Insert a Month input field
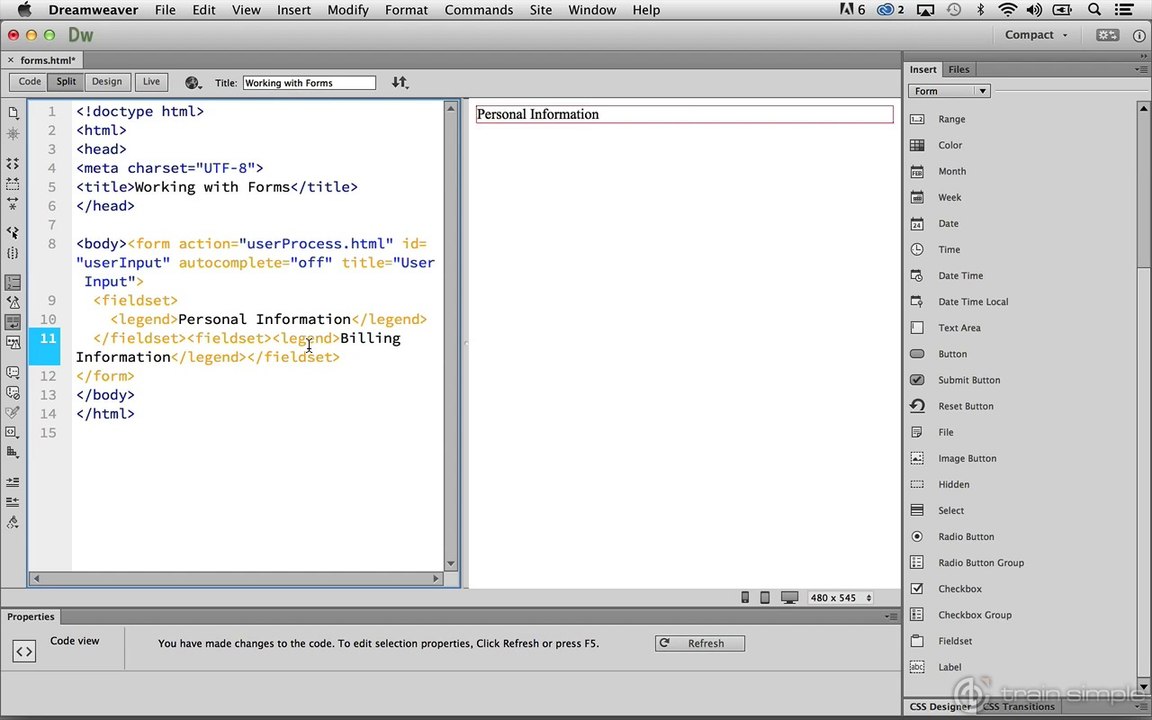The image size is (1152, 720). [x=951, y=171]
